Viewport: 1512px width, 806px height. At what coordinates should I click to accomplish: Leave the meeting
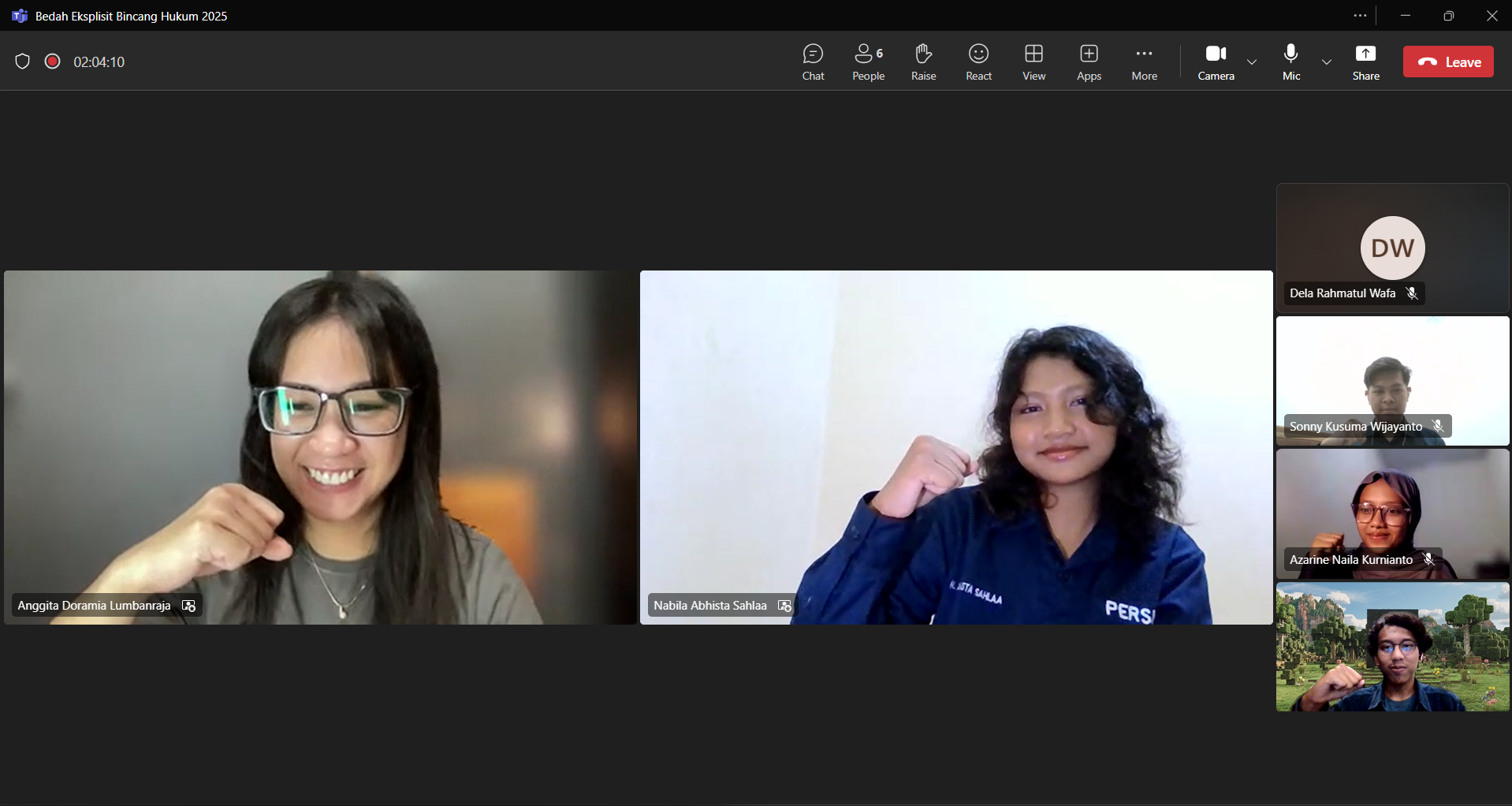[x=1448, y=62]
